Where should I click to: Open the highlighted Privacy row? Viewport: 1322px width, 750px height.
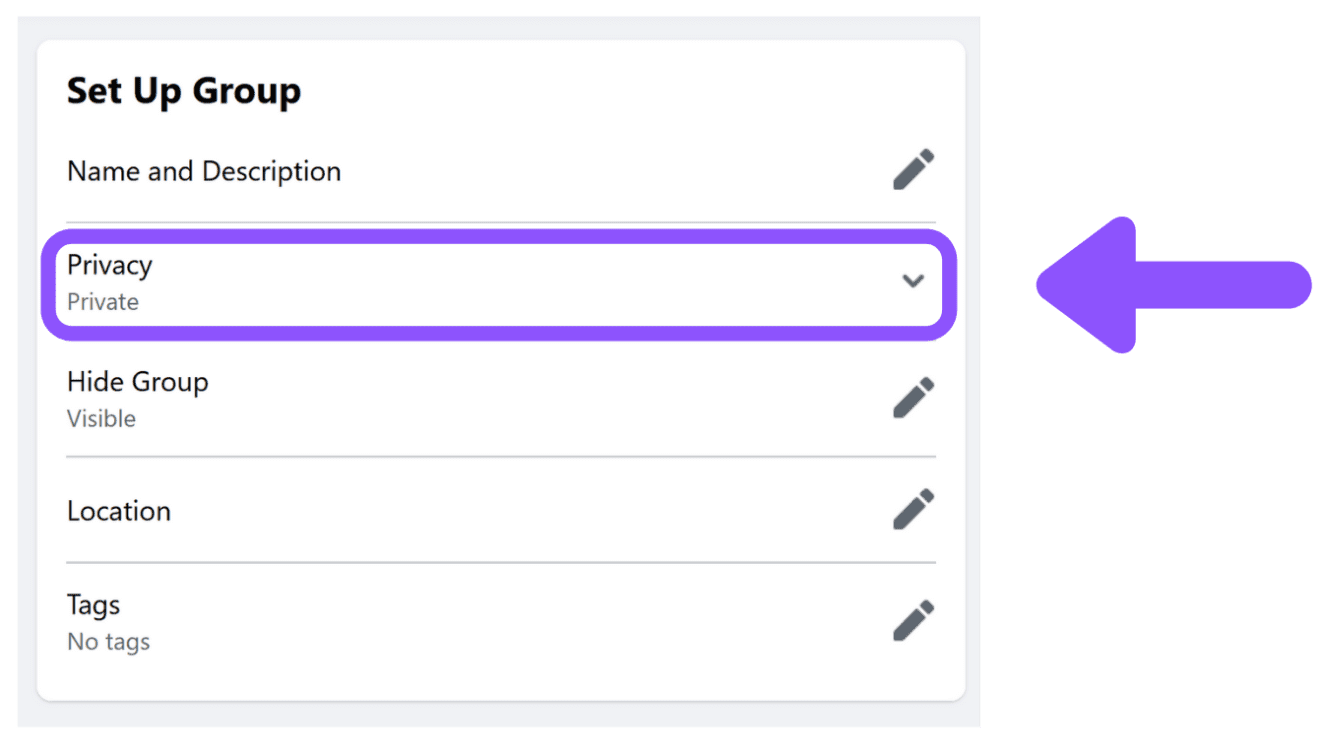tap(499, 284)
